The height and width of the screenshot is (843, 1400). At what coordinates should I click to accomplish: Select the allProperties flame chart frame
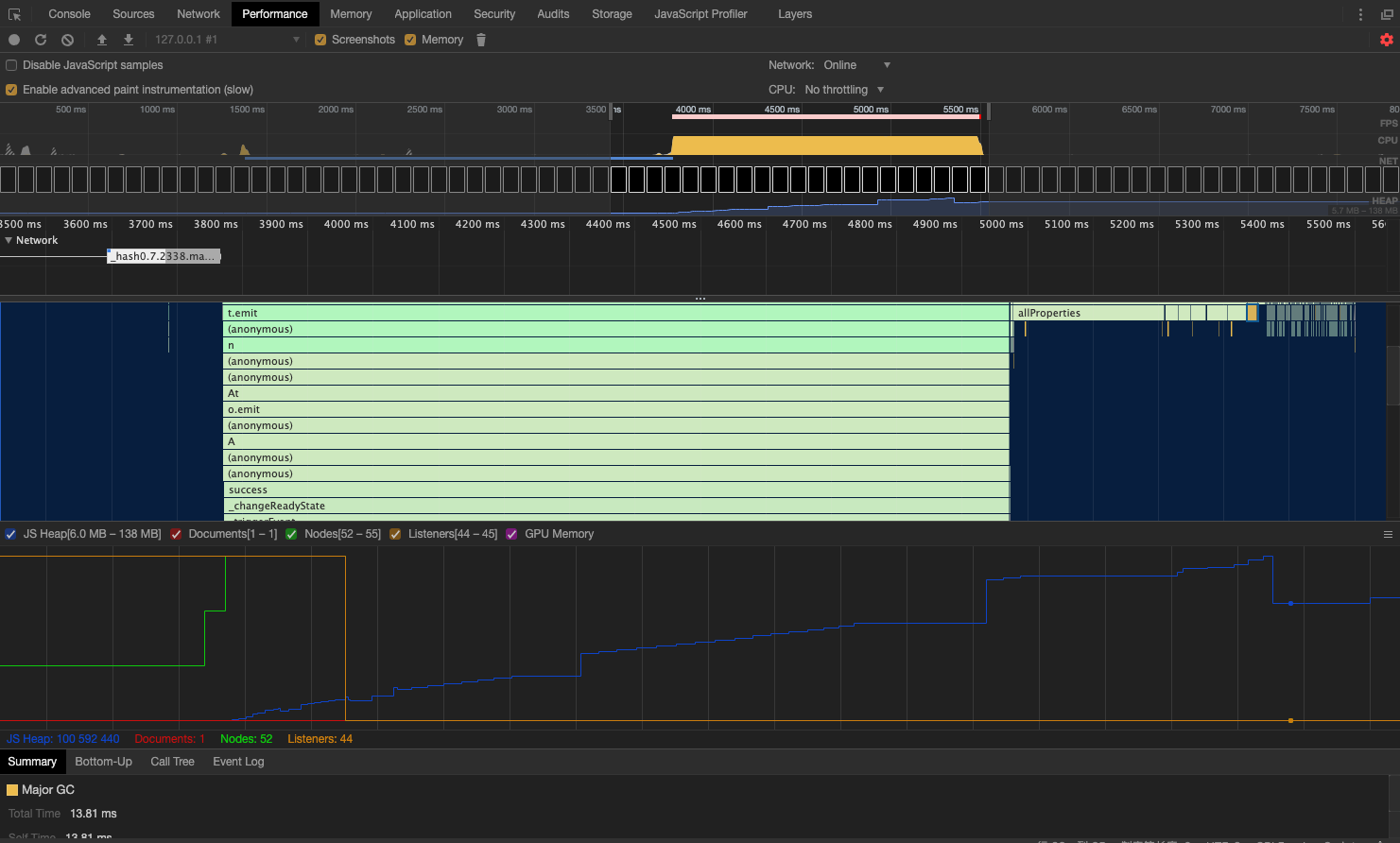(x=1088, y=313)
